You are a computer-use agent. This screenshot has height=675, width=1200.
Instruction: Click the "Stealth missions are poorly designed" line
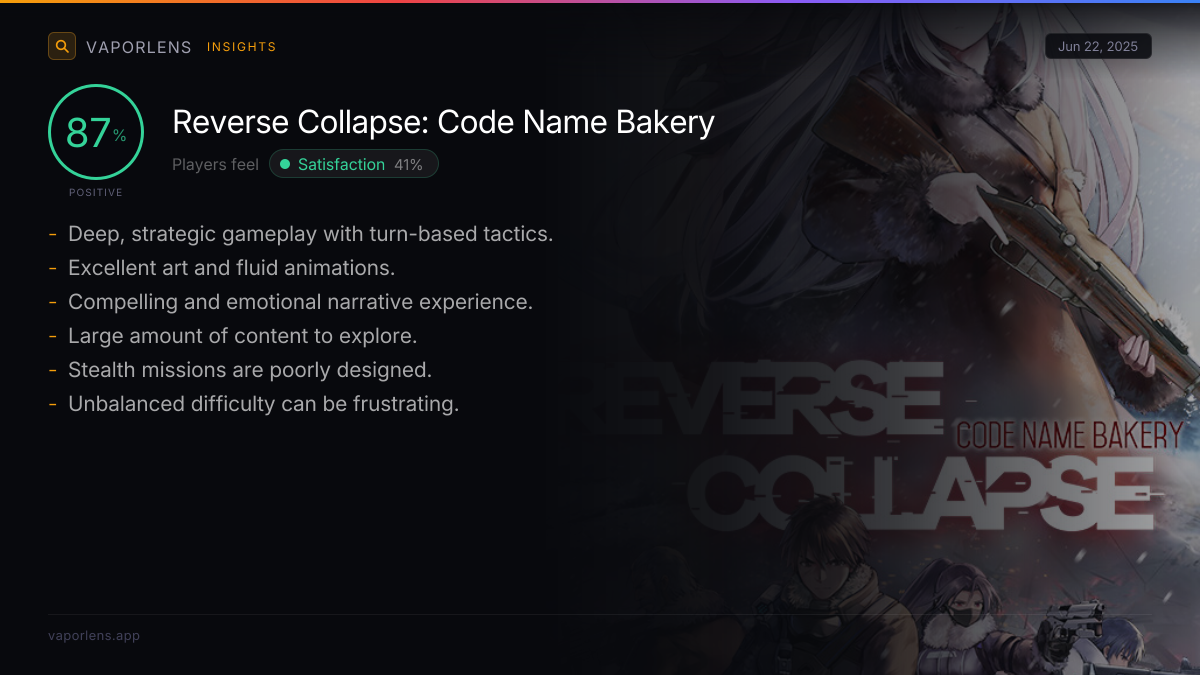click(250, 370)
